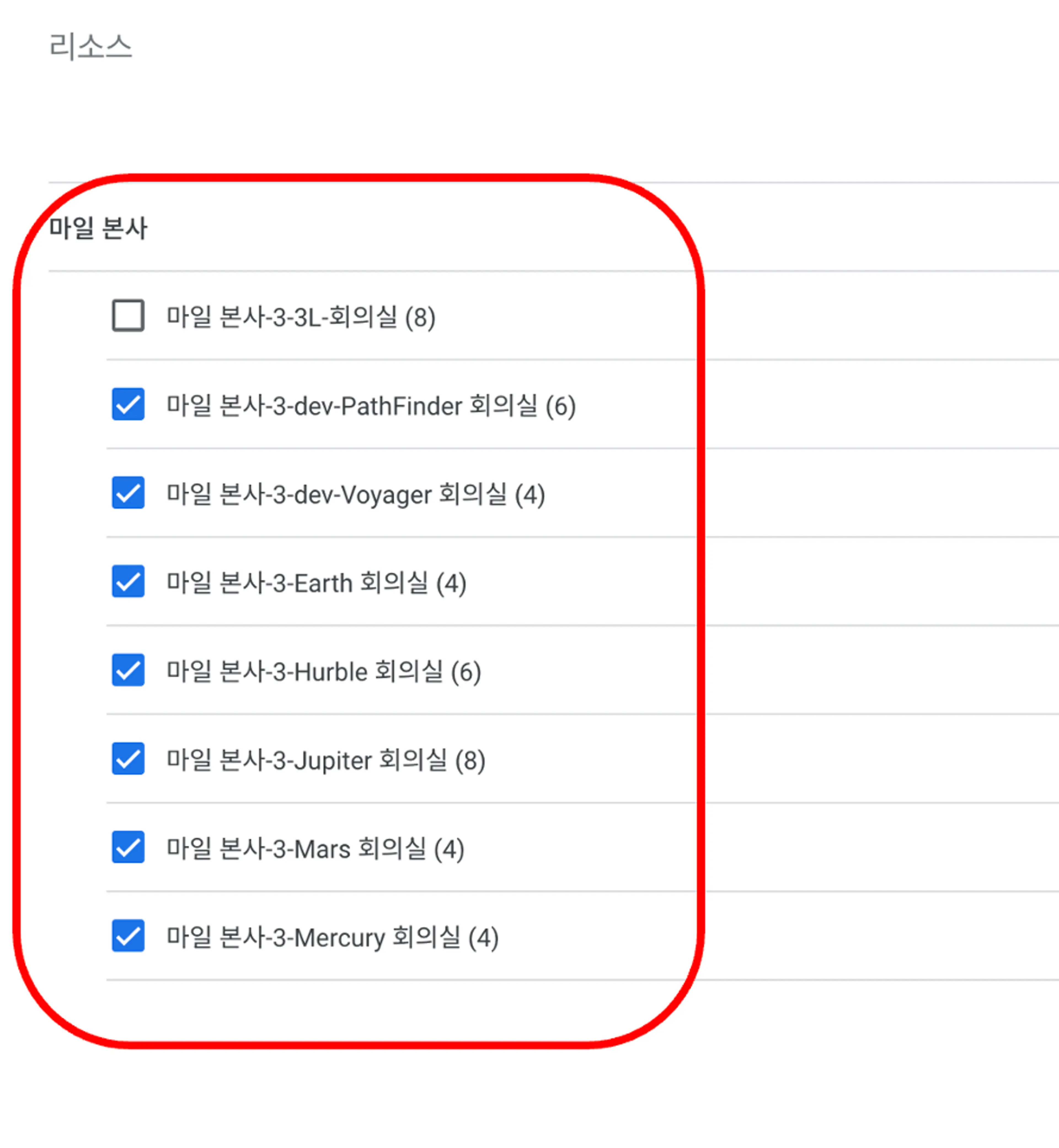Uncheck the Jupiter 회의실 (8) checkbox

128,758
